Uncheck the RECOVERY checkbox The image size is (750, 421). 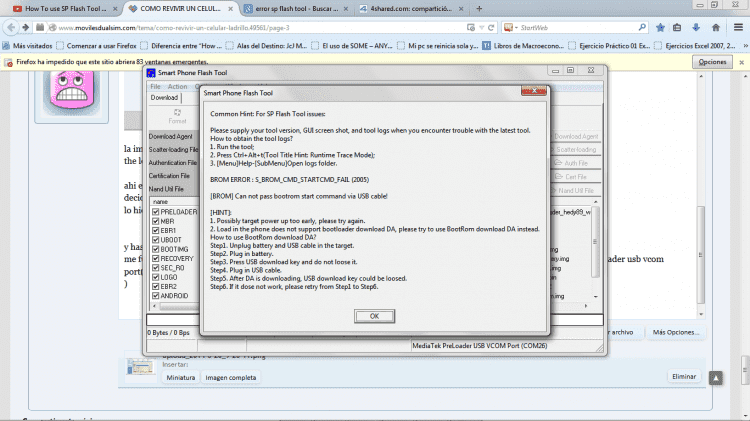coord(155,258)
